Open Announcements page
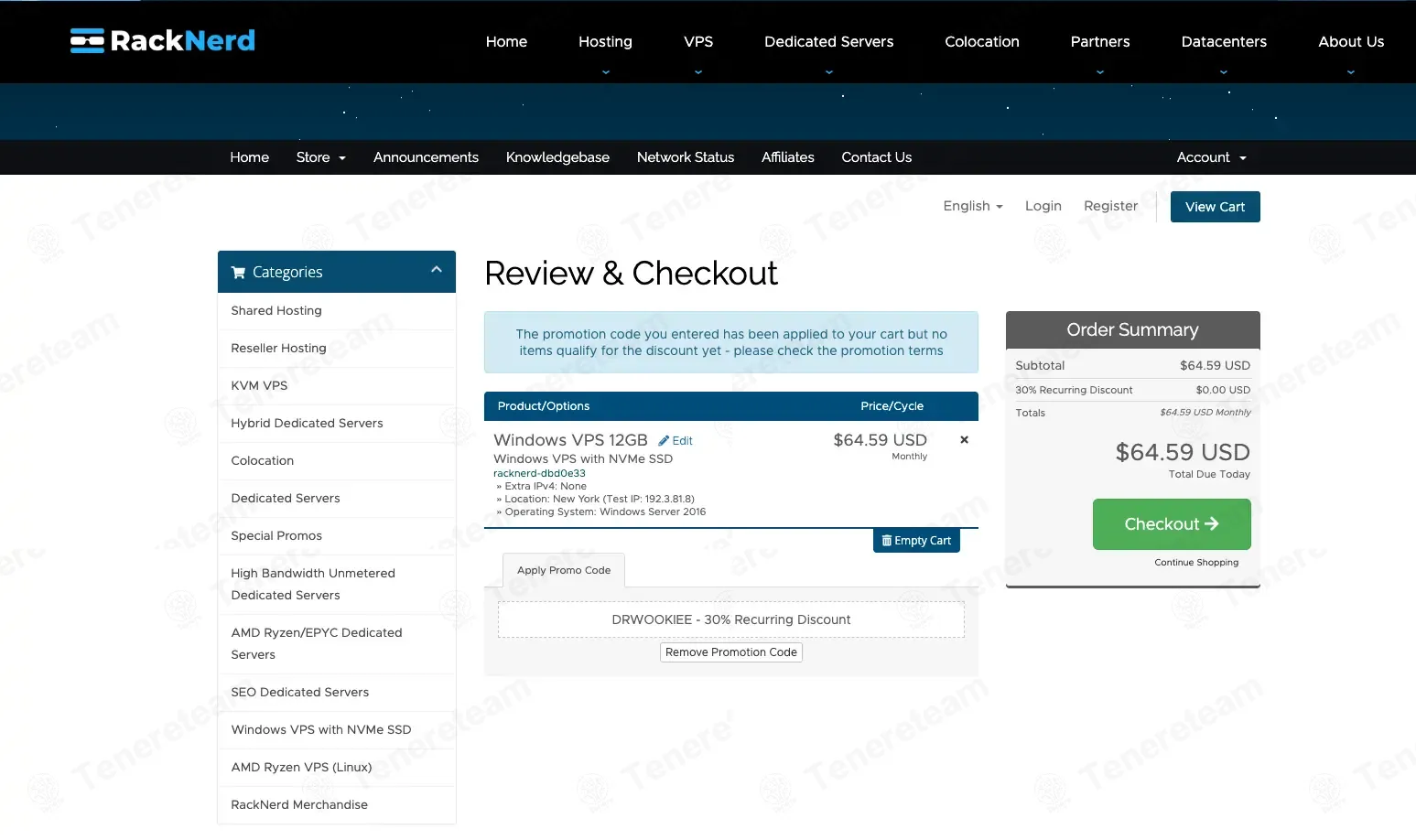The height and width of the screenshot is (840, 1416). click(426, 157)
